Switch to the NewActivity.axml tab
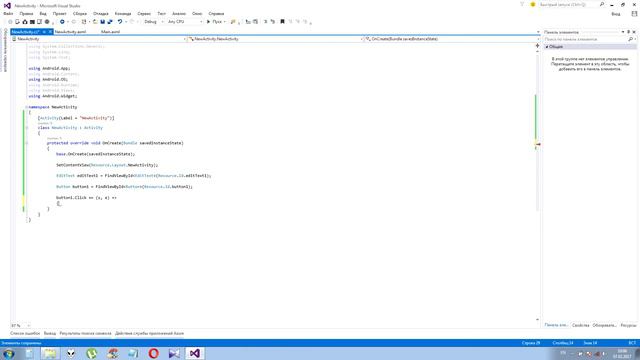Viewport: 640px width, 360px height. (70, 32)
